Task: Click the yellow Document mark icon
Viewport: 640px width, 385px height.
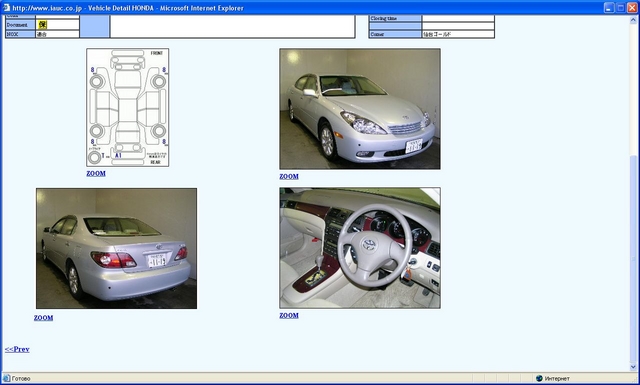Action: [42, 25]
